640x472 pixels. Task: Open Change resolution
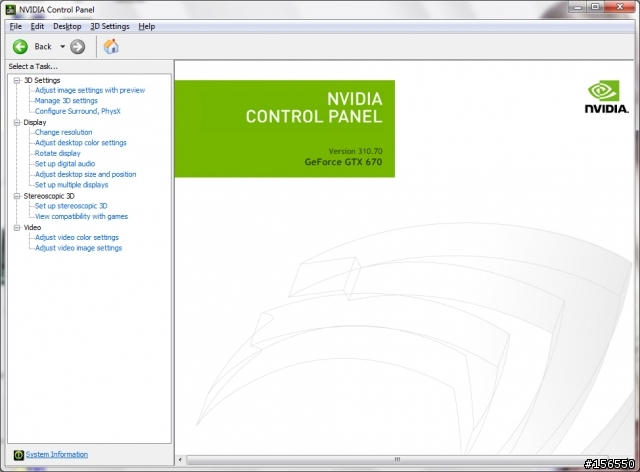point(63,132)
